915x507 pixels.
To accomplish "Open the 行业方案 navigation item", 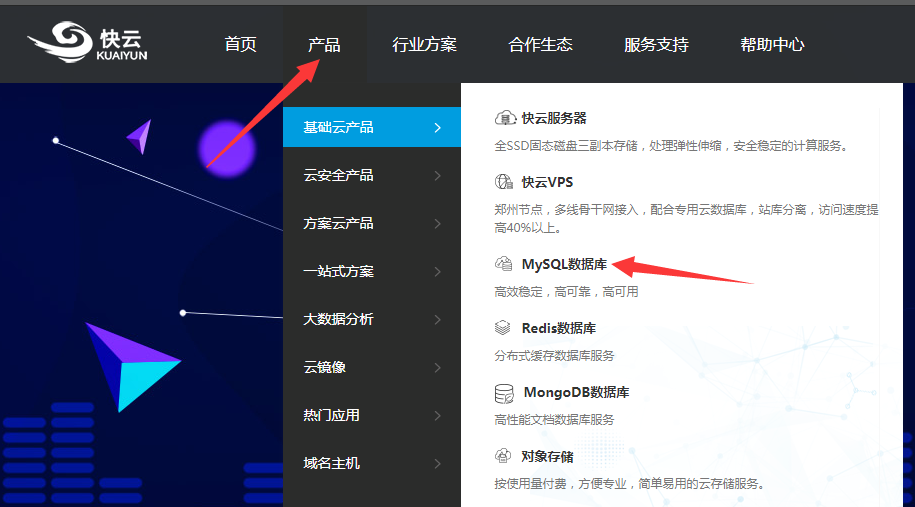I will (424, 45).
